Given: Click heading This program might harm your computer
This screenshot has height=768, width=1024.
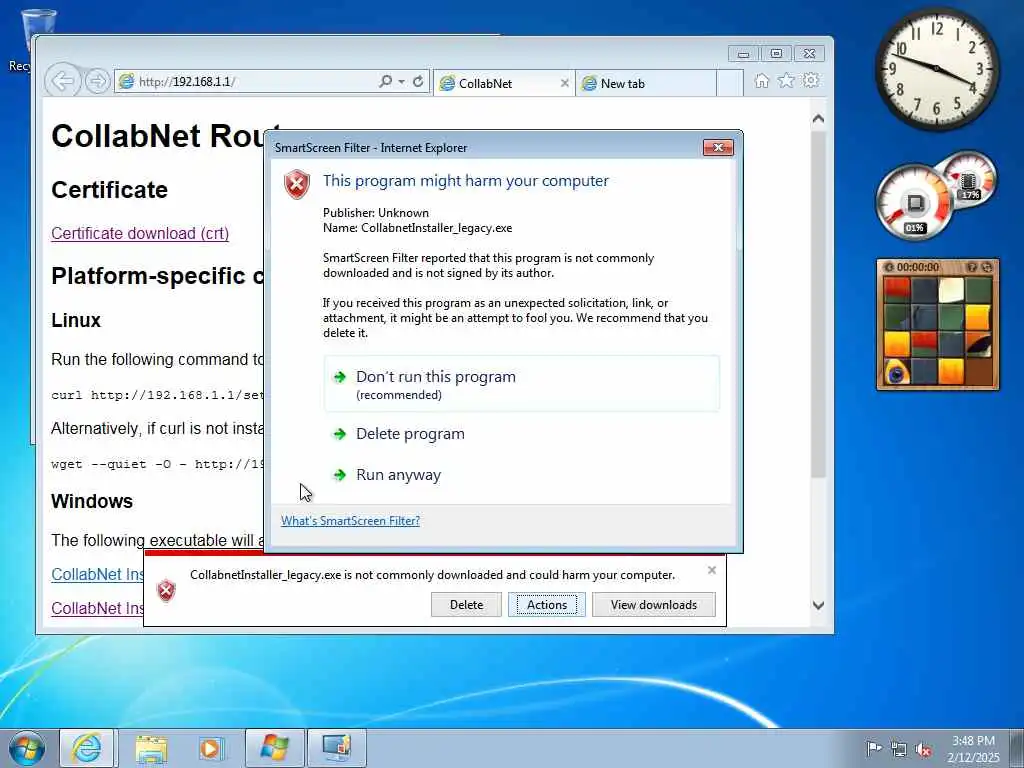Looking at the screenshot, I should tap(466, 181).
